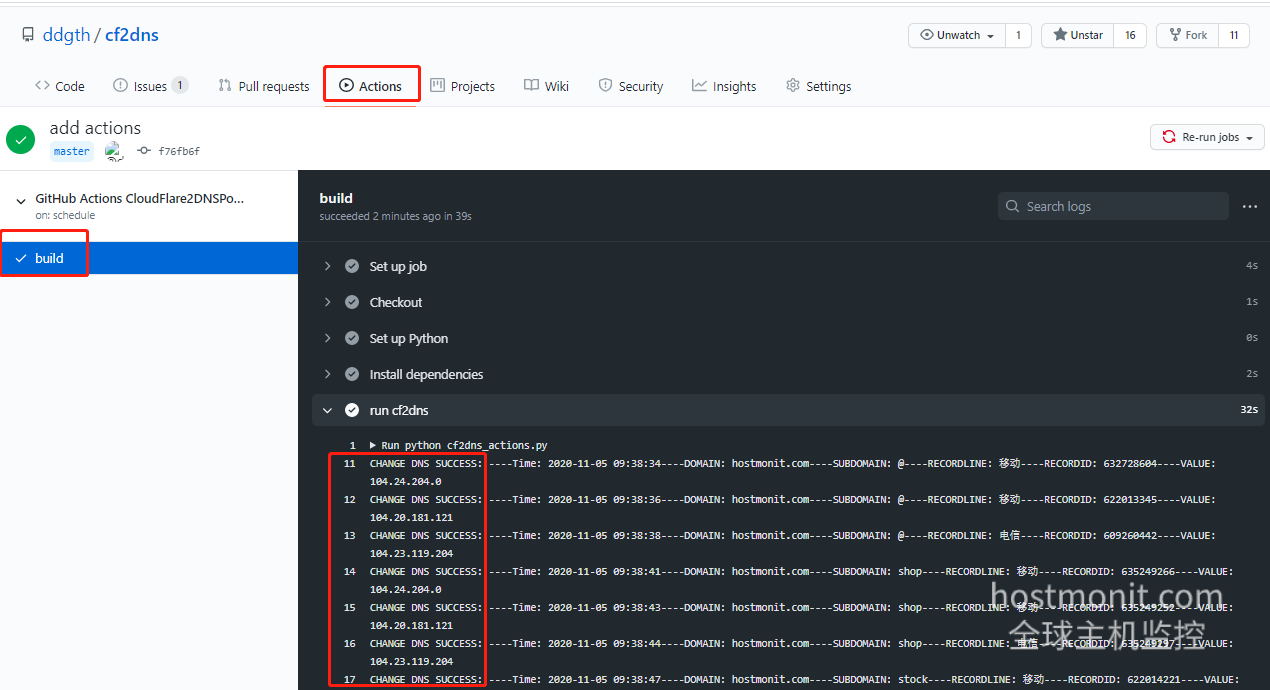Collapse the run cf2dns step
The height and width of the screenshot is (690, 1270).
(x=327, y=410)
